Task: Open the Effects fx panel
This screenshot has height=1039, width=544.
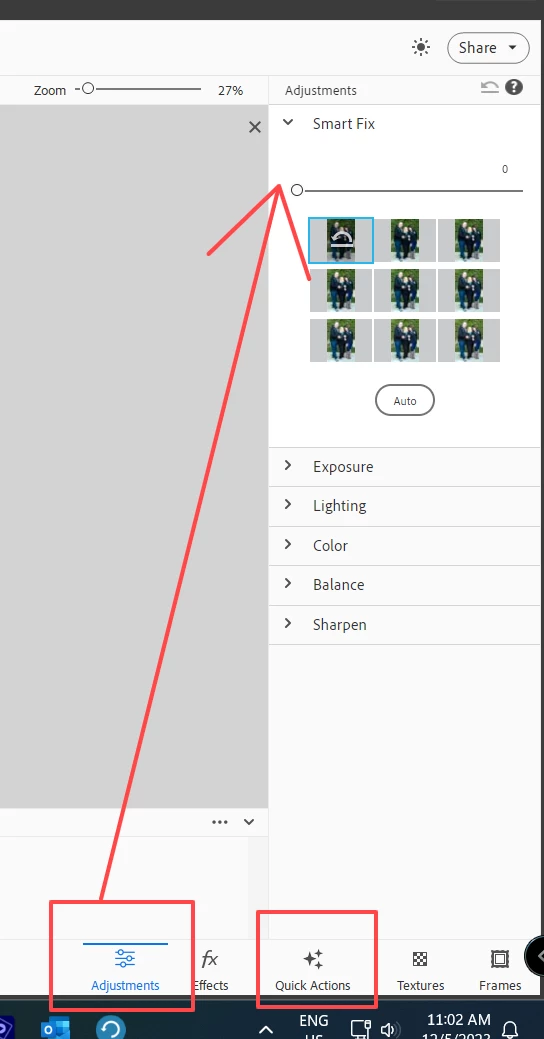Action: (210, 969)
